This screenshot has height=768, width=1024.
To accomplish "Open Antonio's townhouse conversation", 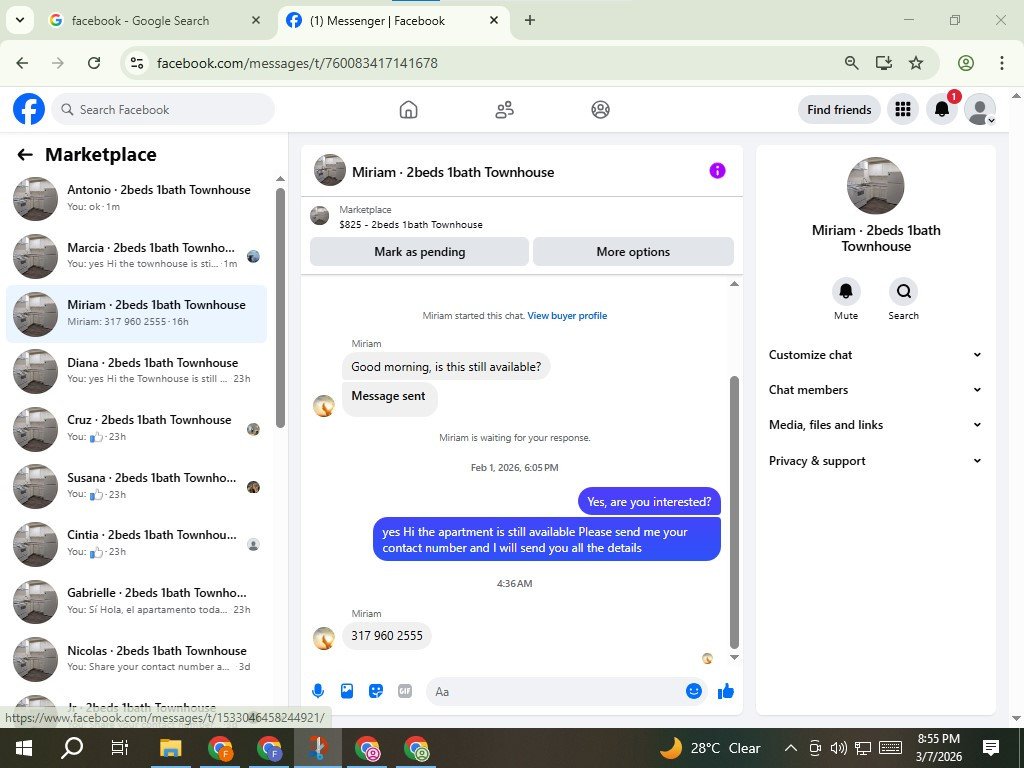I will tap(137, 198).
